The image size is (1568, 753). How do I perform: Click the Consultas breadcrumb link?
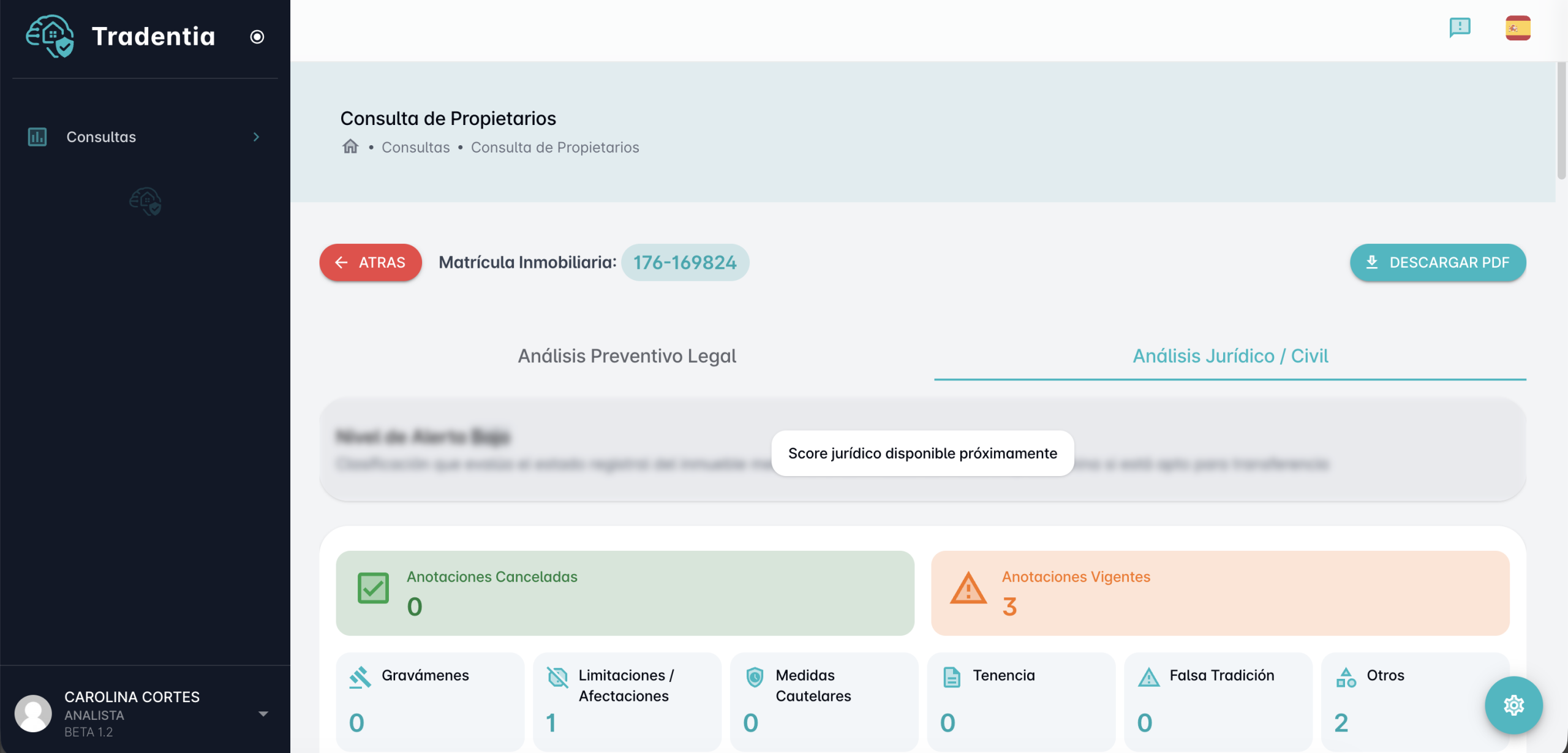pos(415,148)
